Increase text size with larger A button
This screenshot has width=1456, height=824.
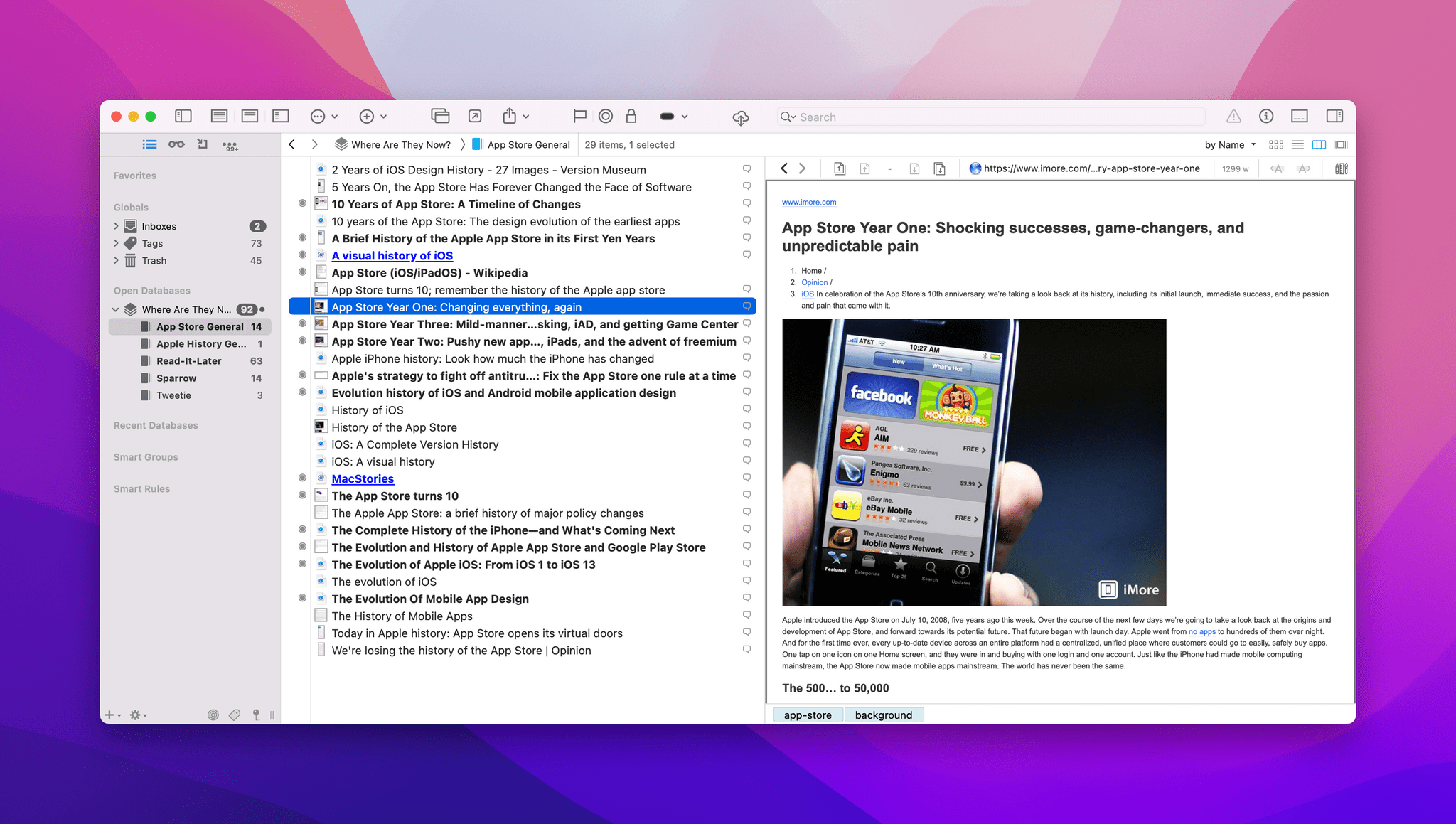point(1304,168)
